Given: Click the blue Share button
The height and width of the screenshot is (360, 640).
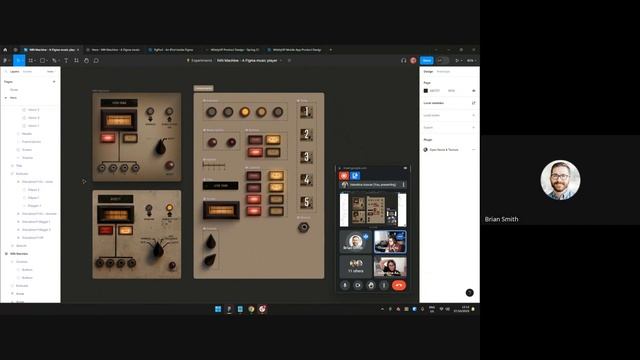Looking at the screenshot, I should (x=427, y=60).
